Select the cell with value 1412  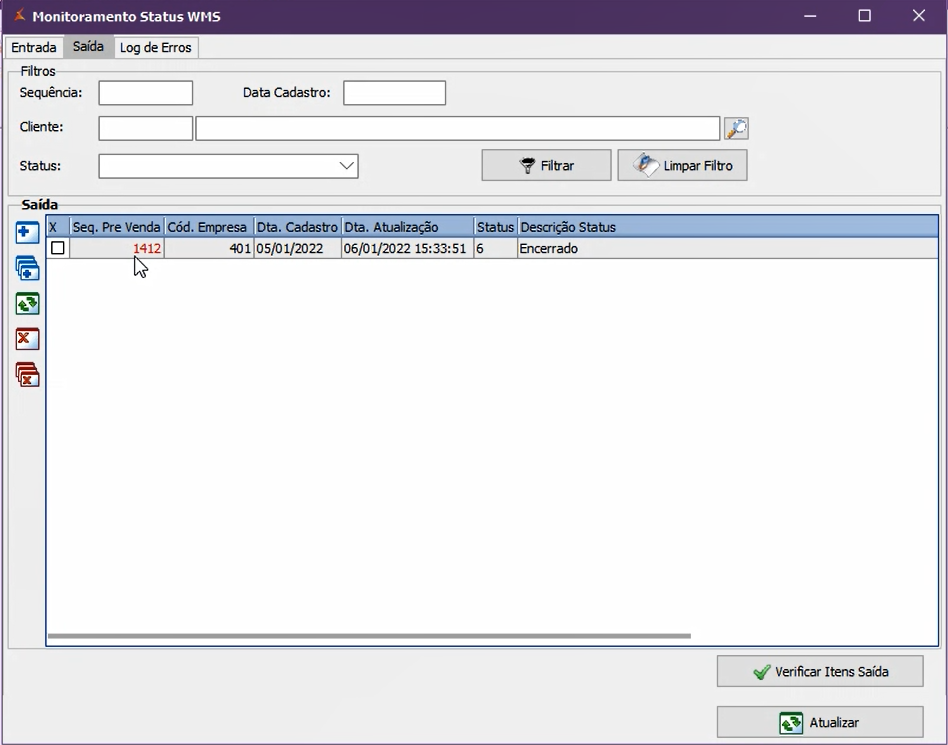pos(117,248)
